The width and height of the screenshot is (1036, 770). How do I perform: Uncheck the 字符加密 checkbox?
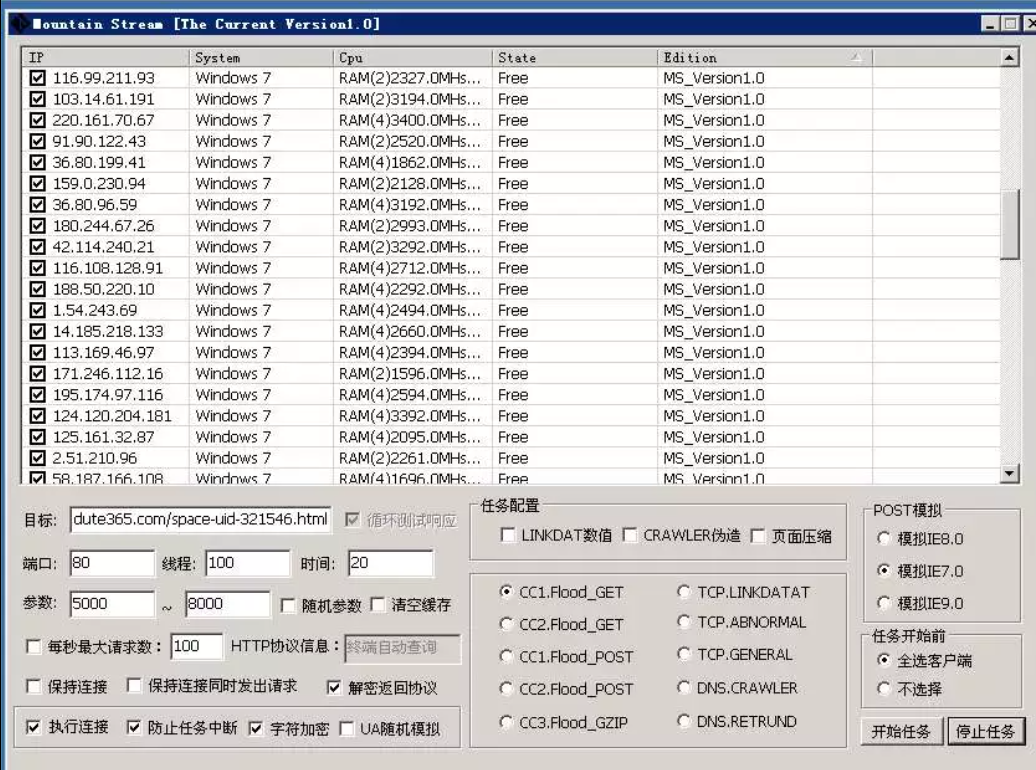click(x=256, y=728)
